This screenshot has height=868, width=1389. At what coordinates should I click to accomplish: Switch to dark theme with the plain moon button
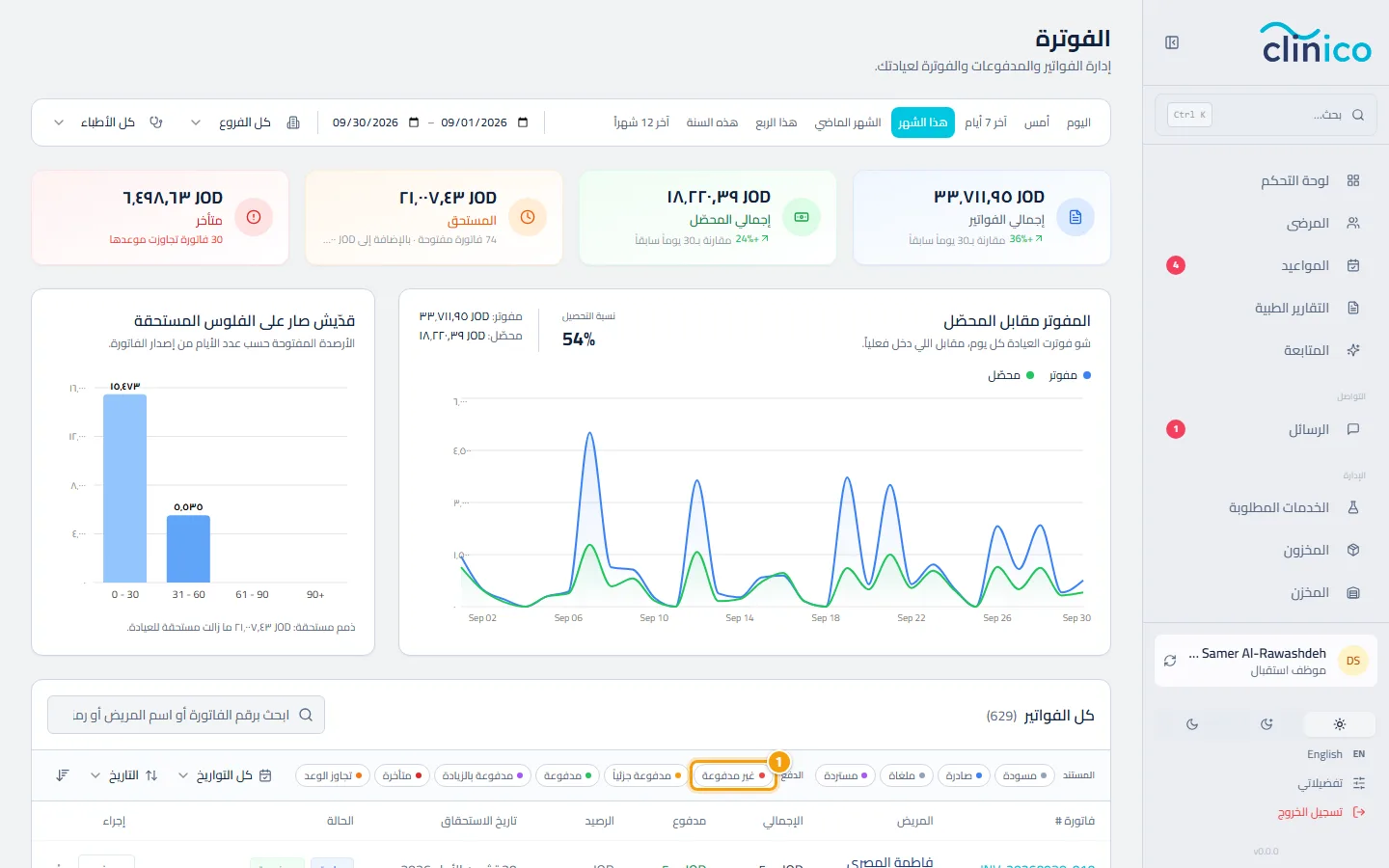pos(1192,724)
